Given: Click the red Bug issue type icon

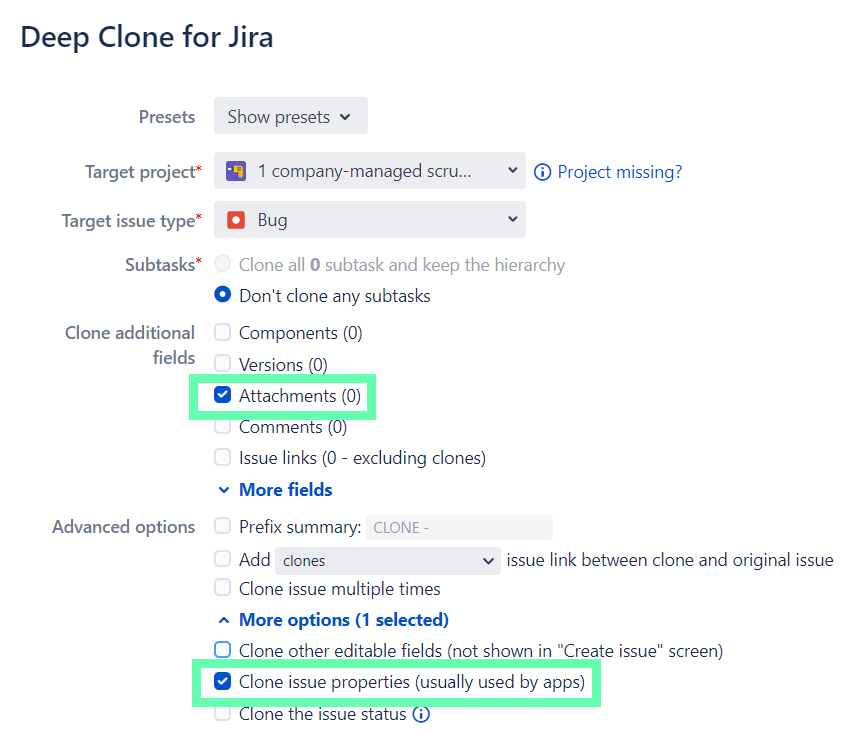Looking at the screenshot, I should pyautogui.click(x=239, y=219).
